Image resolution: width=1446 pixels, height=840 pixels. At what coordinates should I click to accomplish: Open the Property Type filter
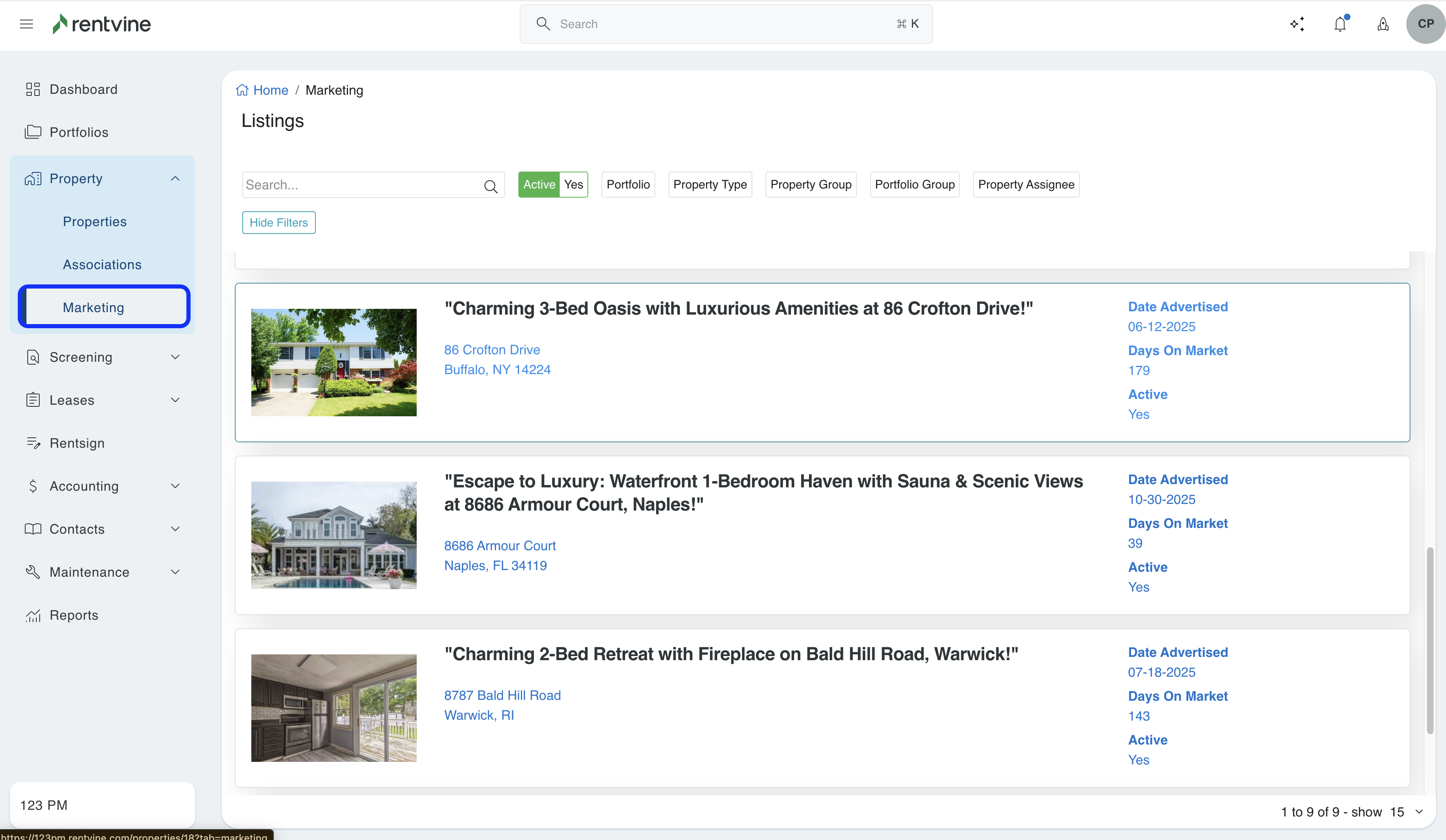710,185
